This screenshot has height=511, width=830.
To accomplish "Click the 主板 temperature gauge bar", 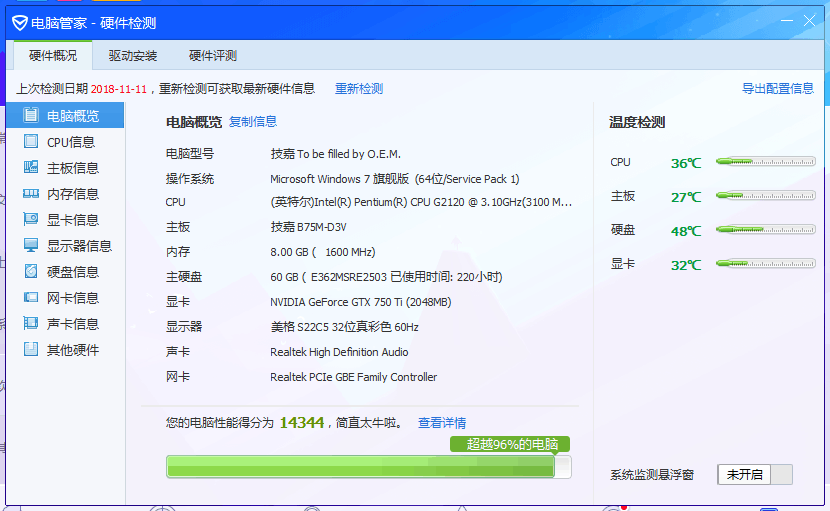I will click(765, 195).
